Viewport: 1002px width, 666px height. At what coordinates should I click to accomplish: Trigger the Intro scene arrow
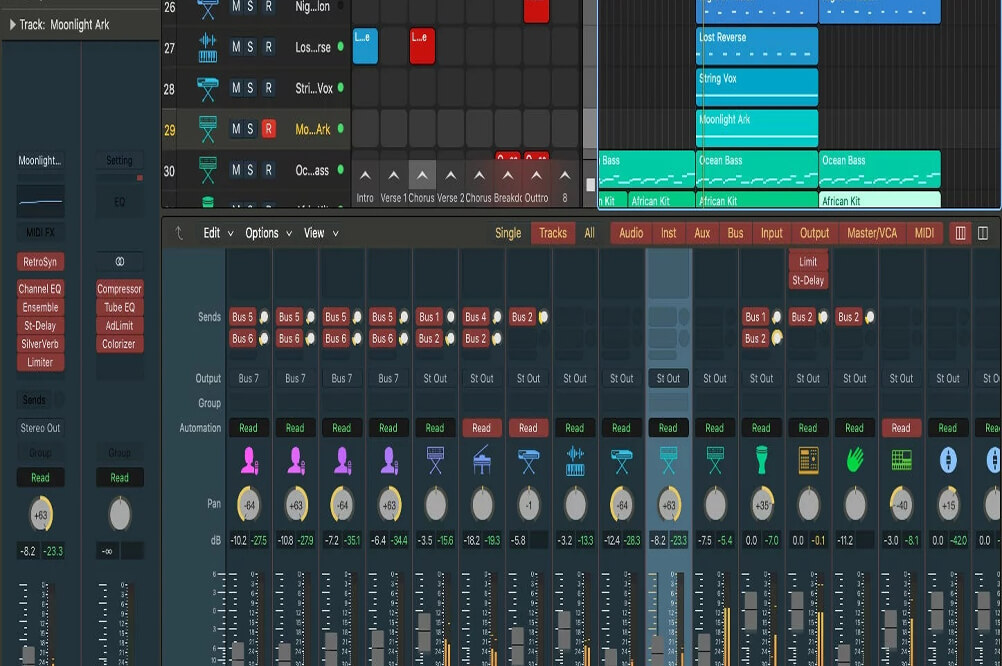pyautogui.click(x=365, y=176)
